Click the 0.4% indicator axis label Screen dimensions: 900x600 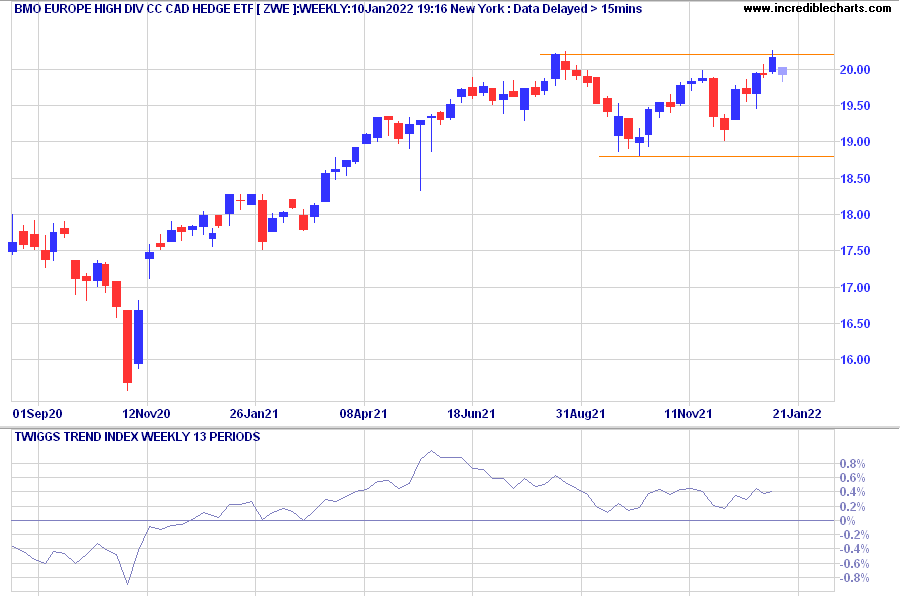(x=852, y=492)
